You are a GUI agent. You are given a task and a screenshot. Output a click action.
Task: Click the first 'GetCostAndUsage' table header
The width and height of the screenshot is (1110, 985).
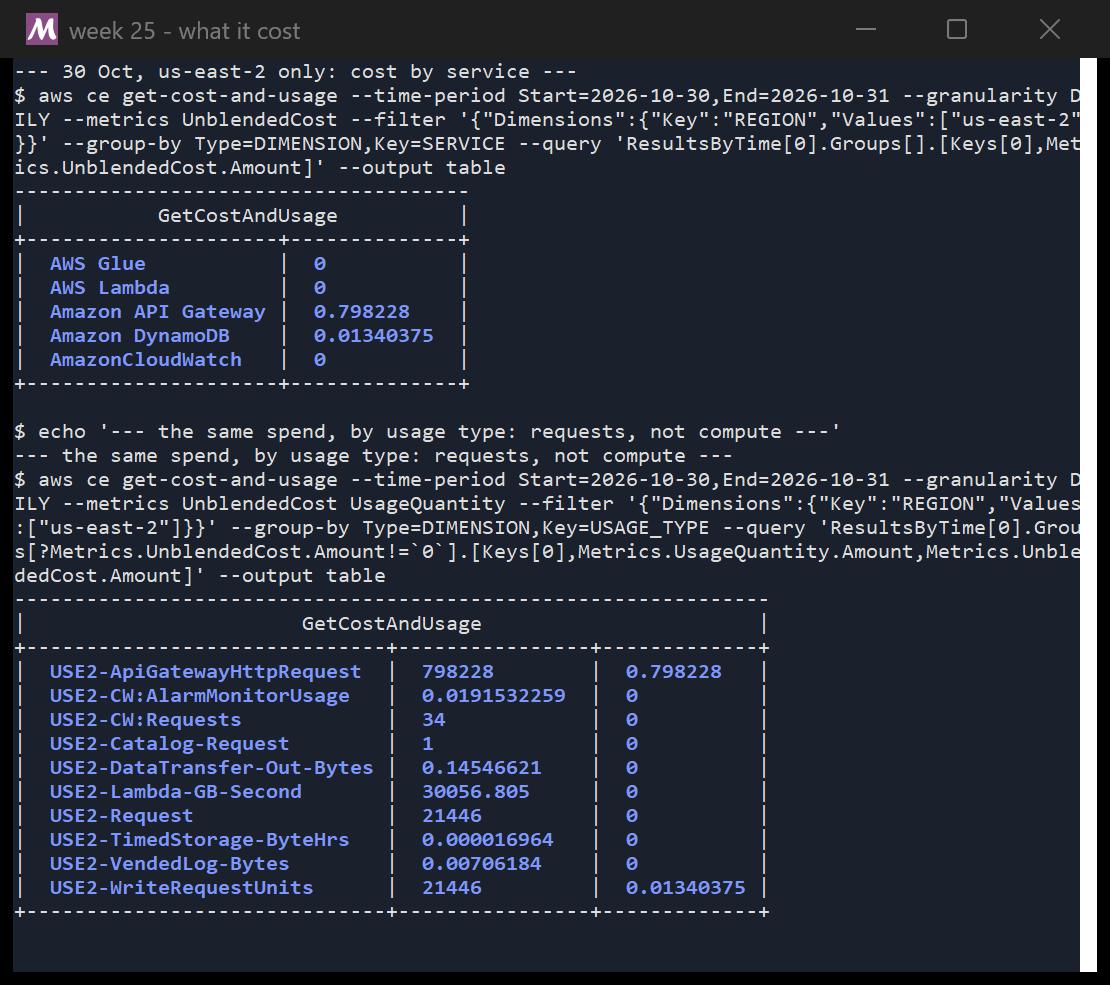(247, 215)
